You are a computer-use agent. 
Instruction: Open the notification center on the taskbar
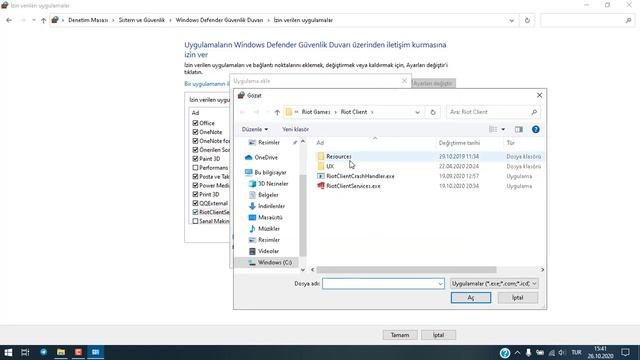click(625, 352)
